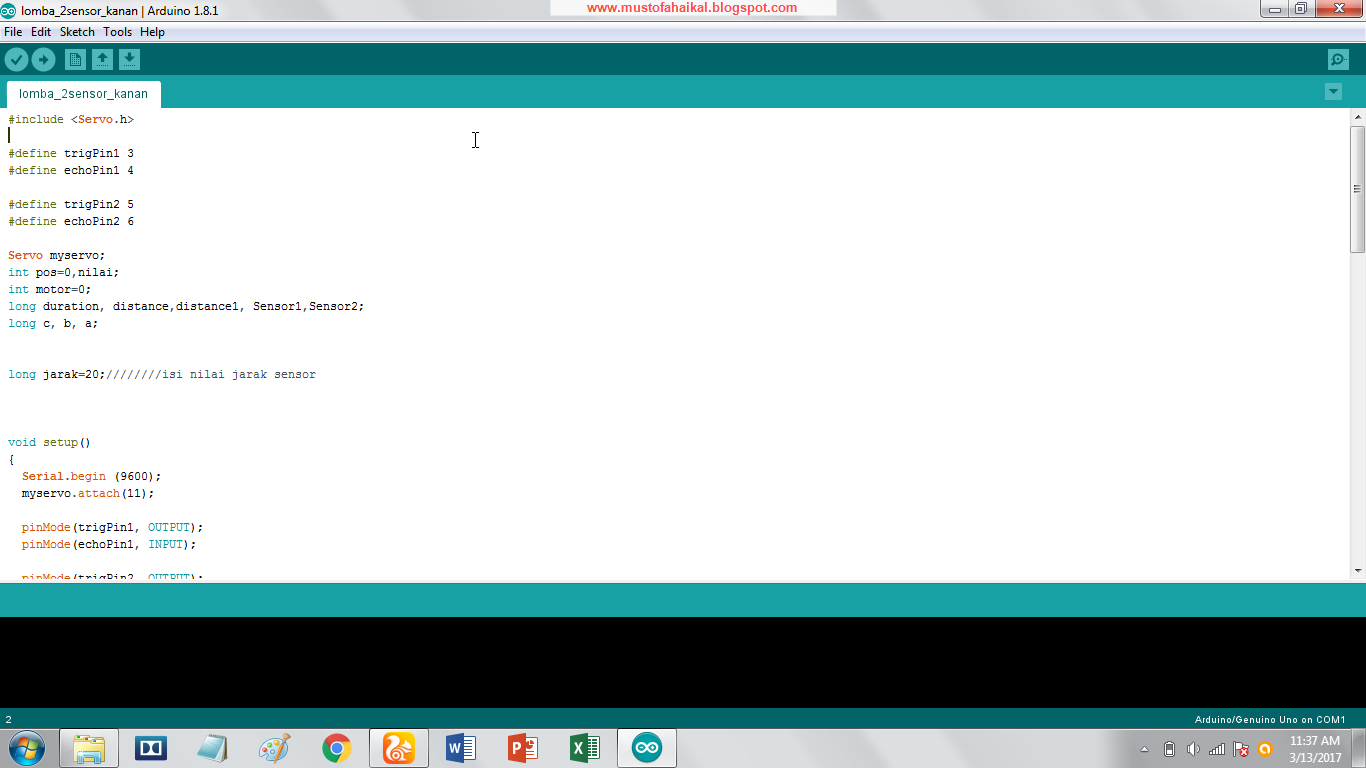Viewport: 1366px width, 768px height.
Task: Click the www.mustofahaikal.blogspot.com banner
Action: (692, 8)
